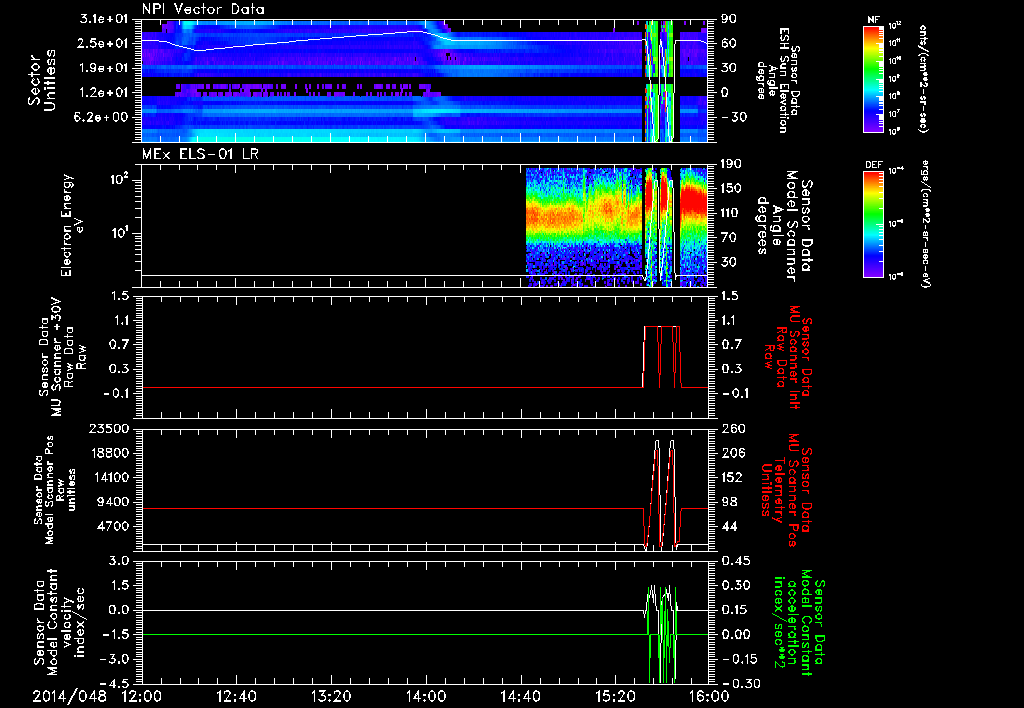Click the '150' scanner angle tick value

pos(731,188)
